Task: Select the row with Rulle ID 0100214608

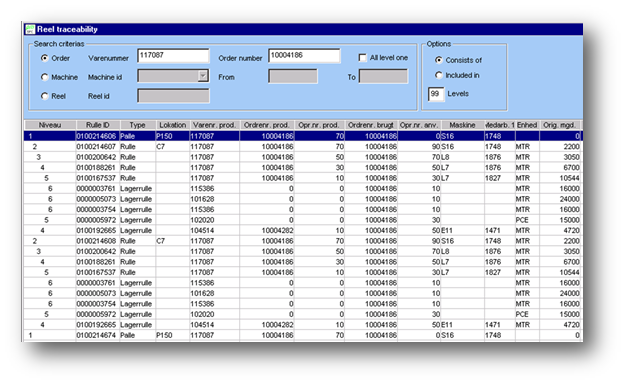Action: pos(303,241)
